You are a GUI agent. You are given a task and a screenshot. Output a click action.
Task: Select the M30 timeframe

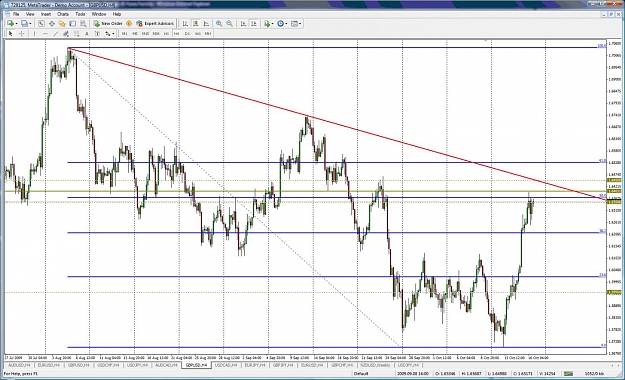click(x=156, y=33)
